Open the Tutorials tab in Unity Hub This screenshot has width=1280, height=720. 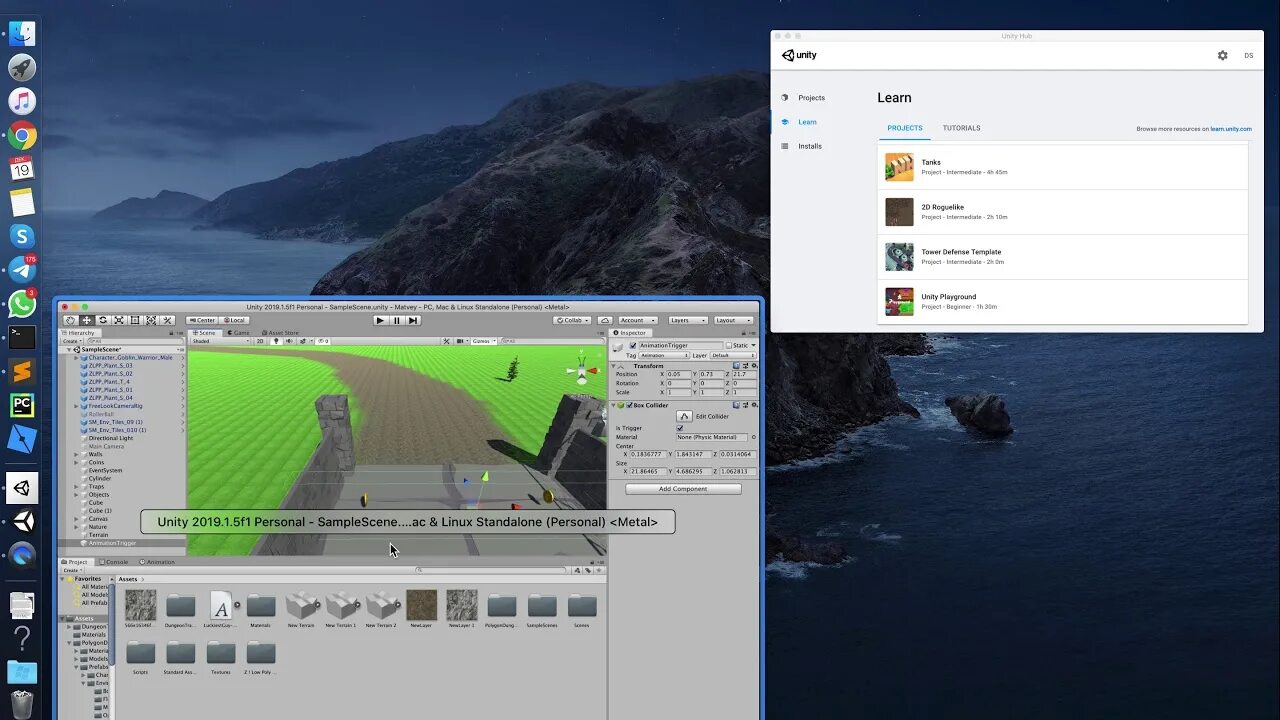(x=961, y=128)
